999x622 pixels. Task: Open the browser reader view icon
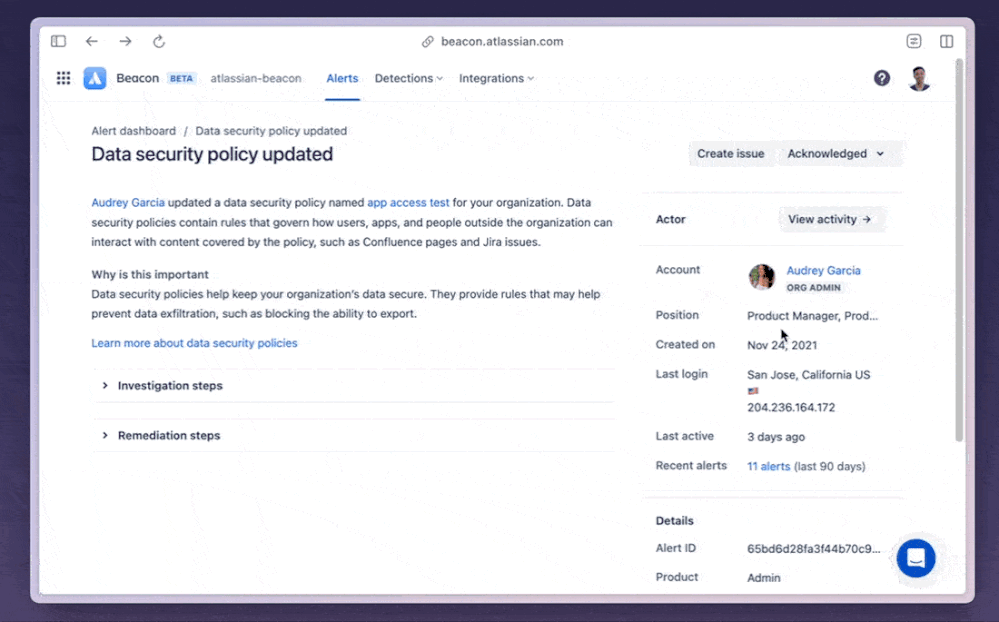(x=914, y=41)
